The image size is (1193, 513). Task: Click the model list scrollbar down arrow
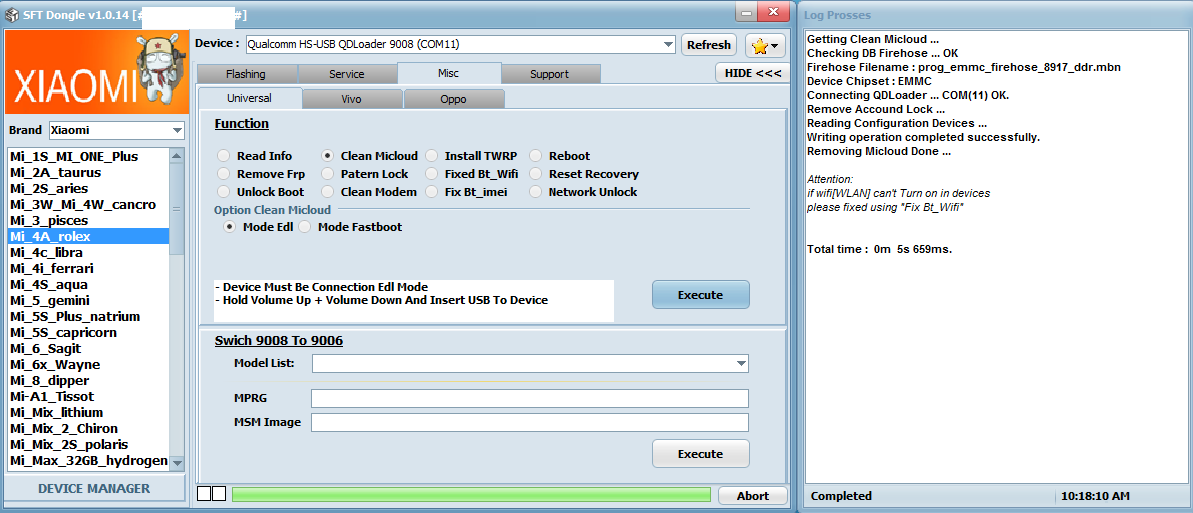pos(177,462)
